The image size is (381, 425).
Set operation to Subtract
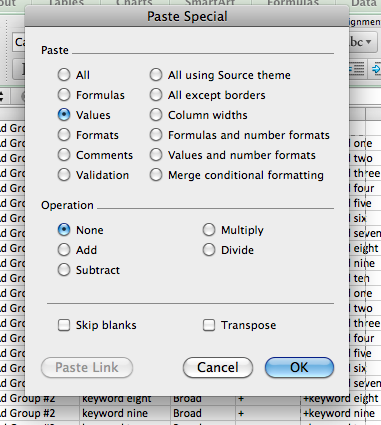[64, 270]
